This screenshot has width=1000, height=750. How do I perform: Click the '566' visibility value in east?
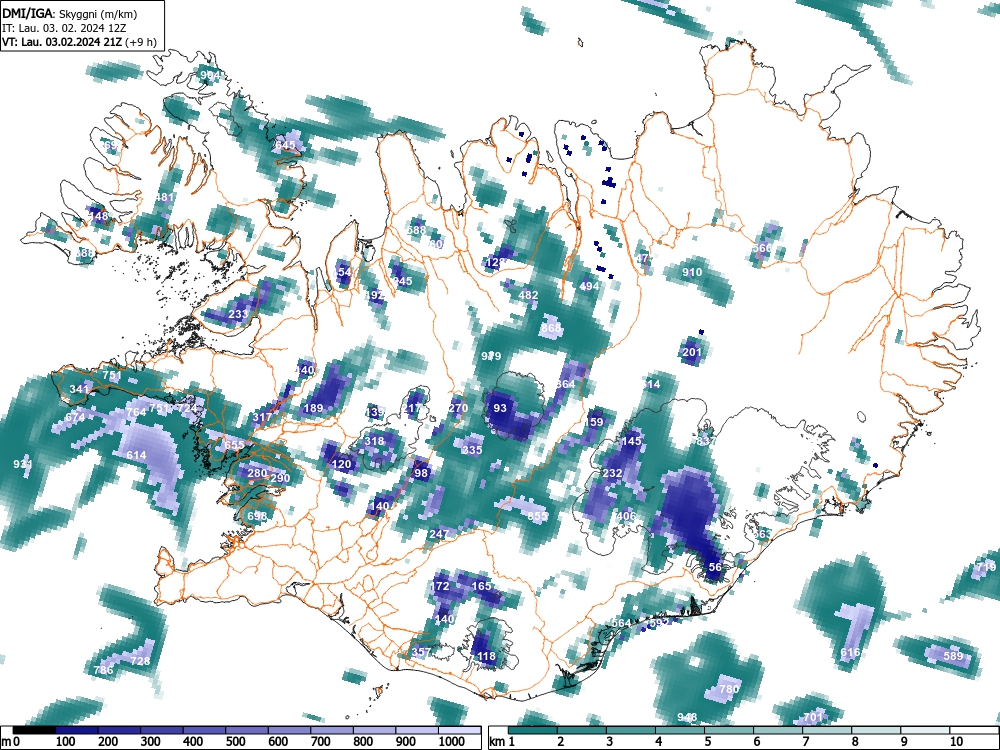(x=762, y=249)
